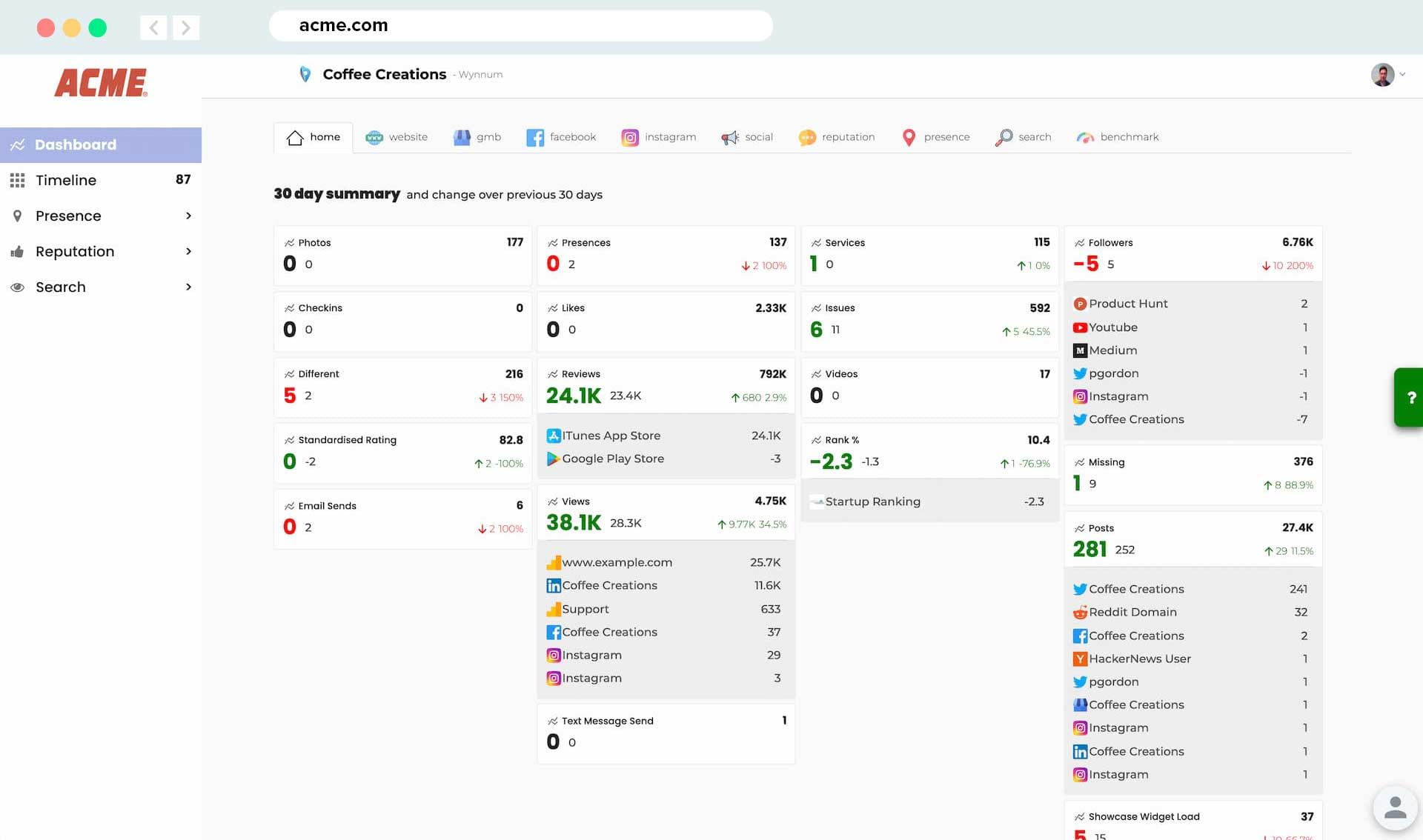Click the Checkins chart icon
Viewport: 1423px width, 840px height.
coord(289,308)
